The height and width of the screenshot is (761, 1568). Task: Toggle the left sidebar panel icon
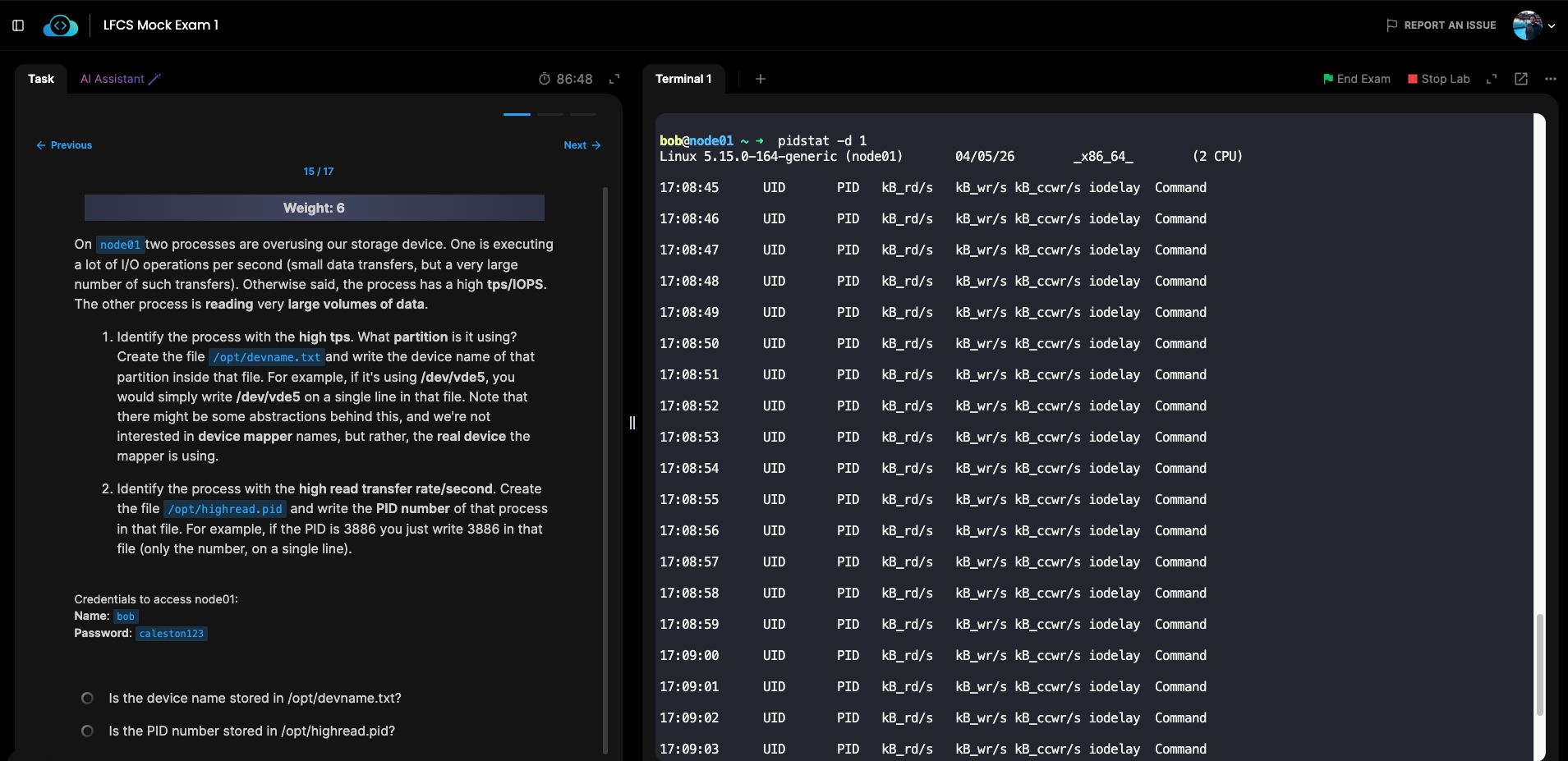coord(18,25)
